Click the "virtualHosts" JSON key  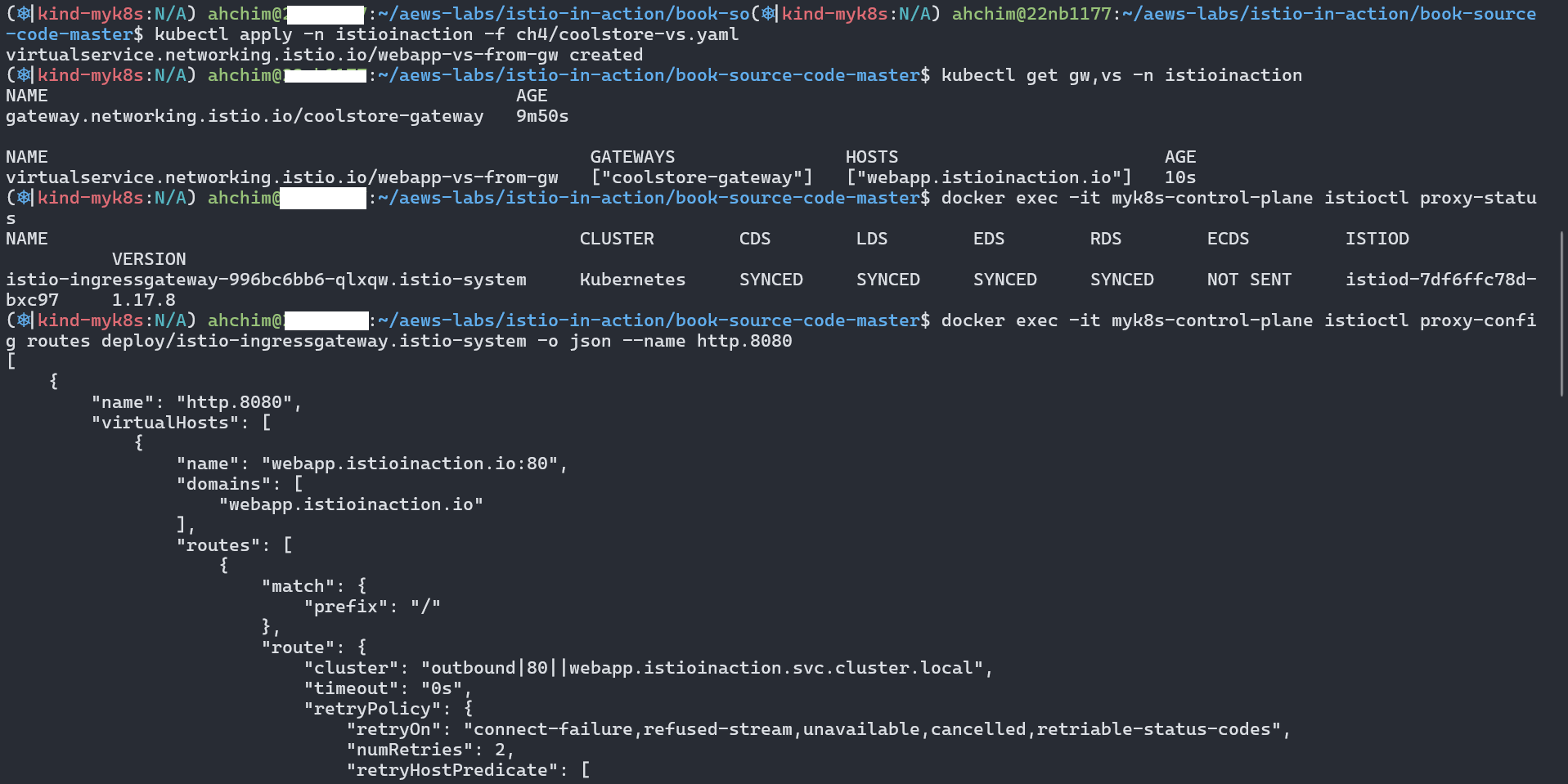click(170, 423)
